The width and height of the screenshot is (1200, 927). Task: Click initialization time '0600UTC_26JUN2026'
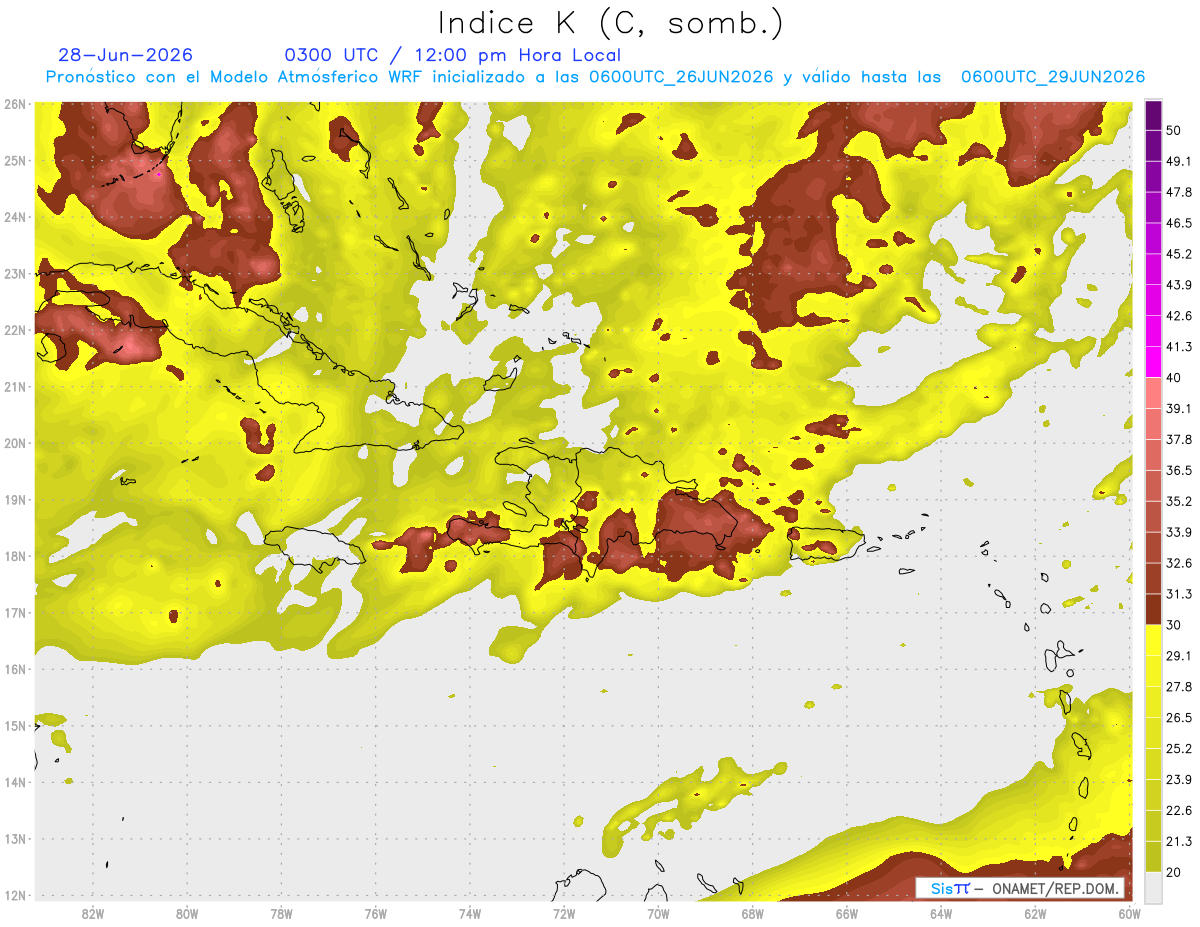[681, 77]
